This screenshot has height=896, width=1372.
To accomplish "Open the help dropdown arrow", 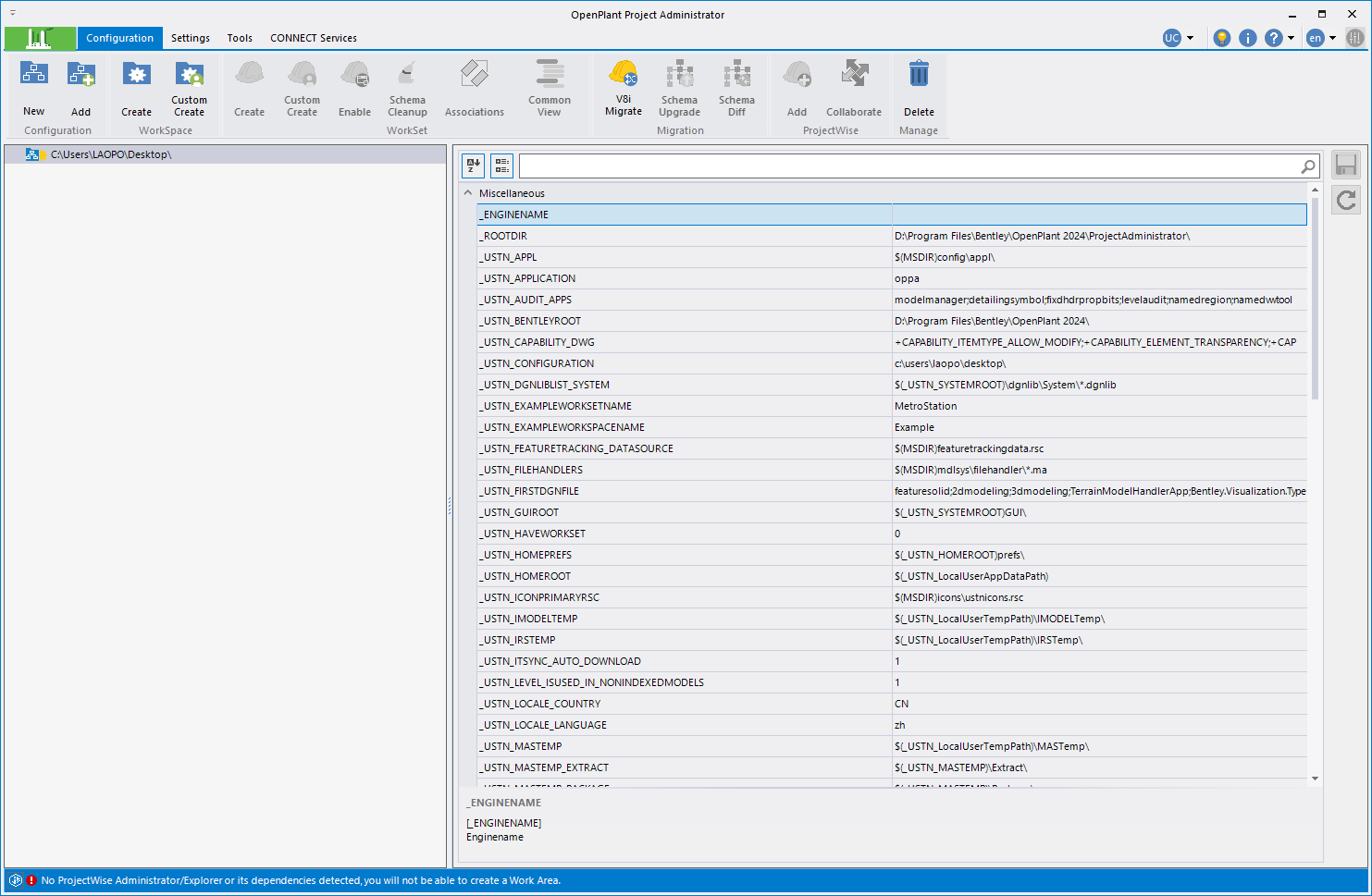I will click(x=1292, y=38).
